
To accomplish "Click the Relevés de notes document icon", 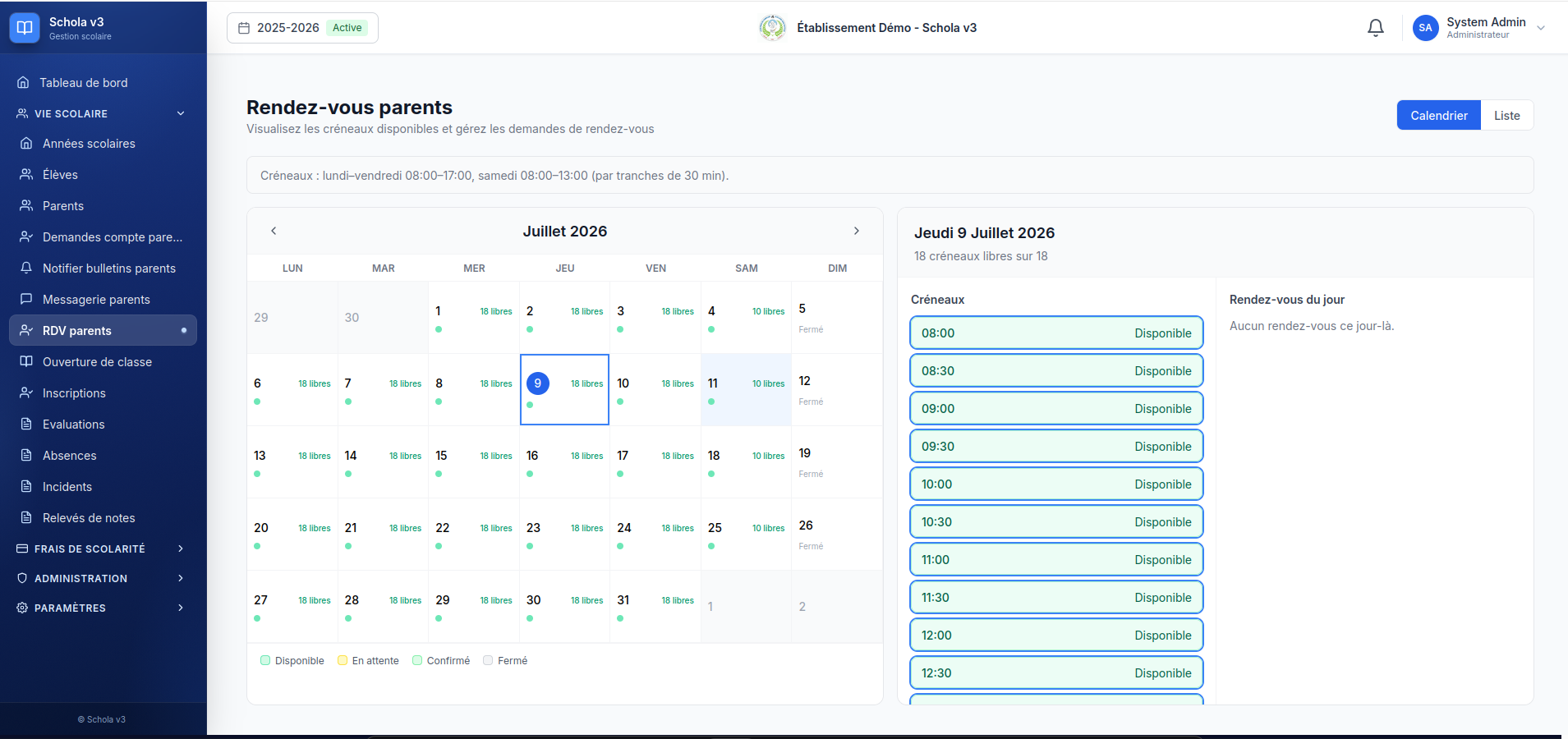I will coord(26,517).
